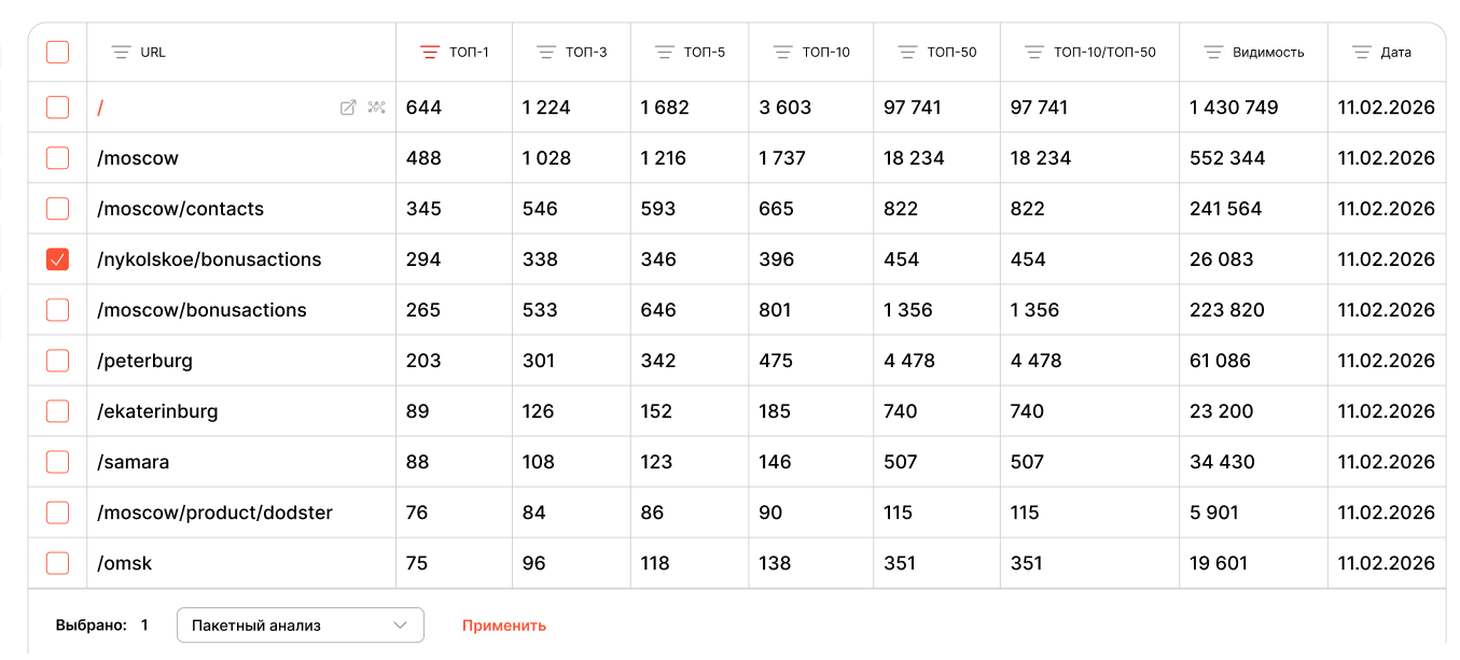This screenshot has width=1460, height=660.
Task: Check the box for /peterburg
Action: tap(58, 360)
